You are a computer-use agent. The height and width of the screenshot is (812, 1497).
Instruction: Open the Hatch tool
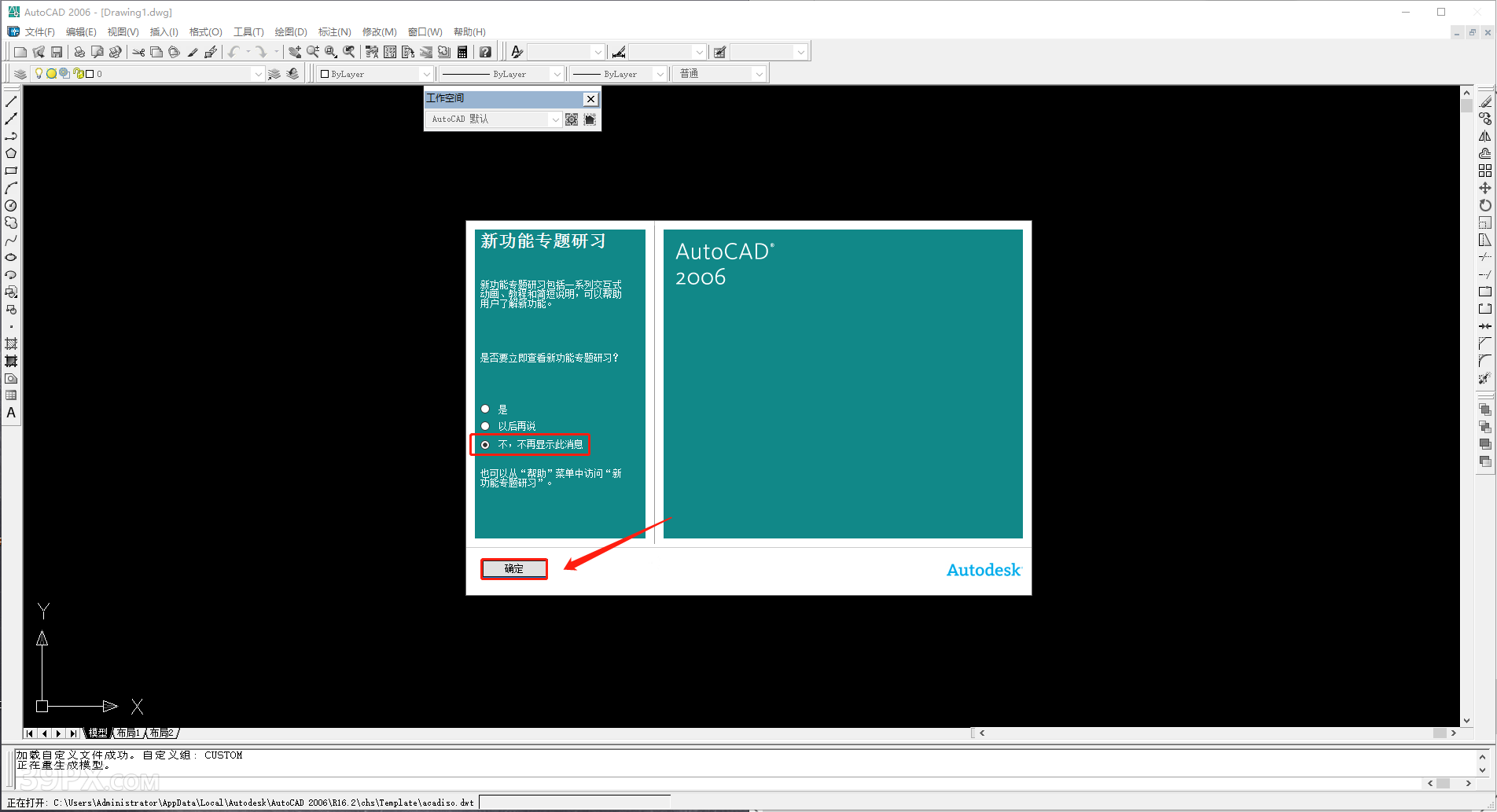(11, 344)
